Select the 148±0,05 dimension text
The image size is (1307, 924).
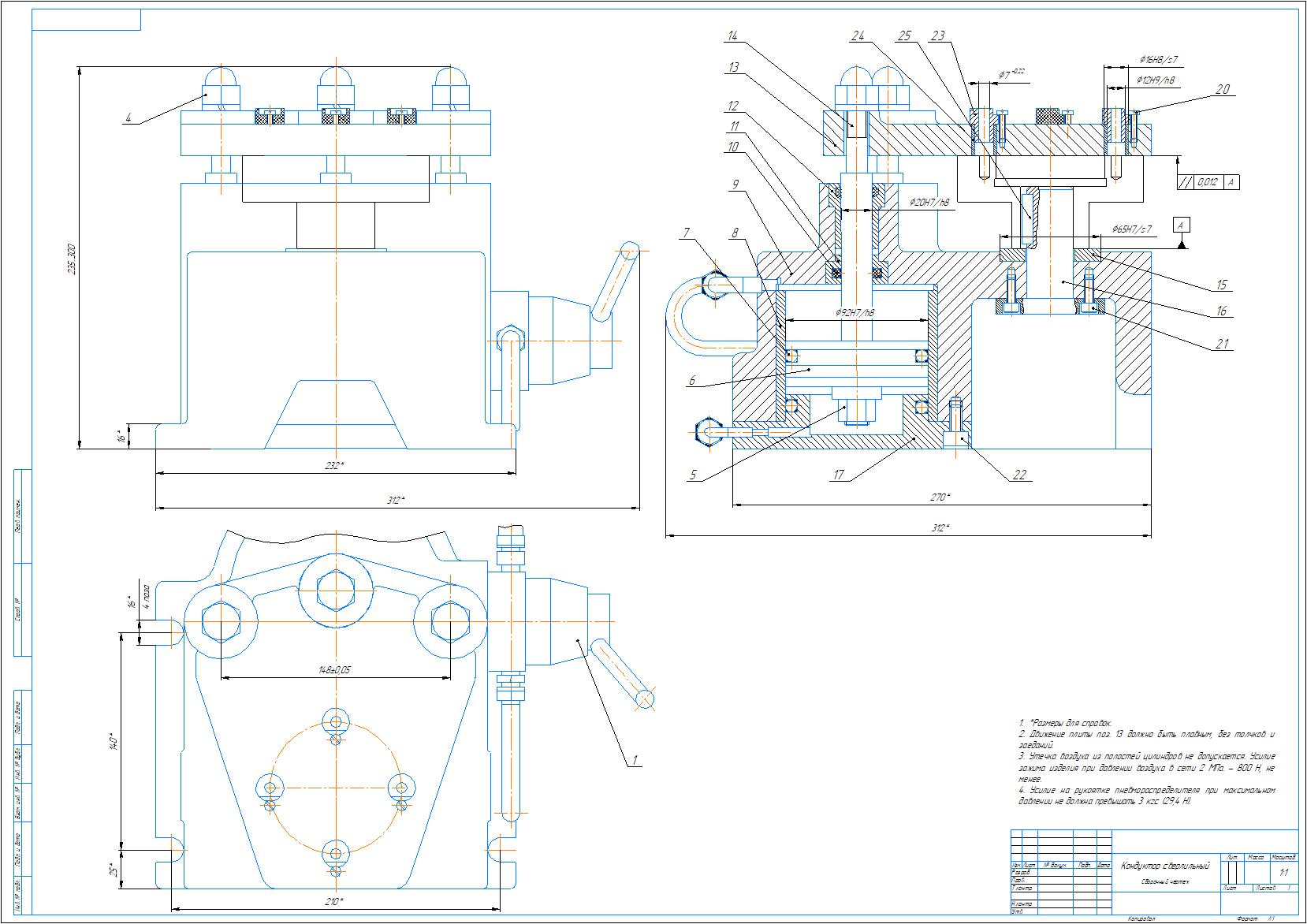[x=333, y=670]
